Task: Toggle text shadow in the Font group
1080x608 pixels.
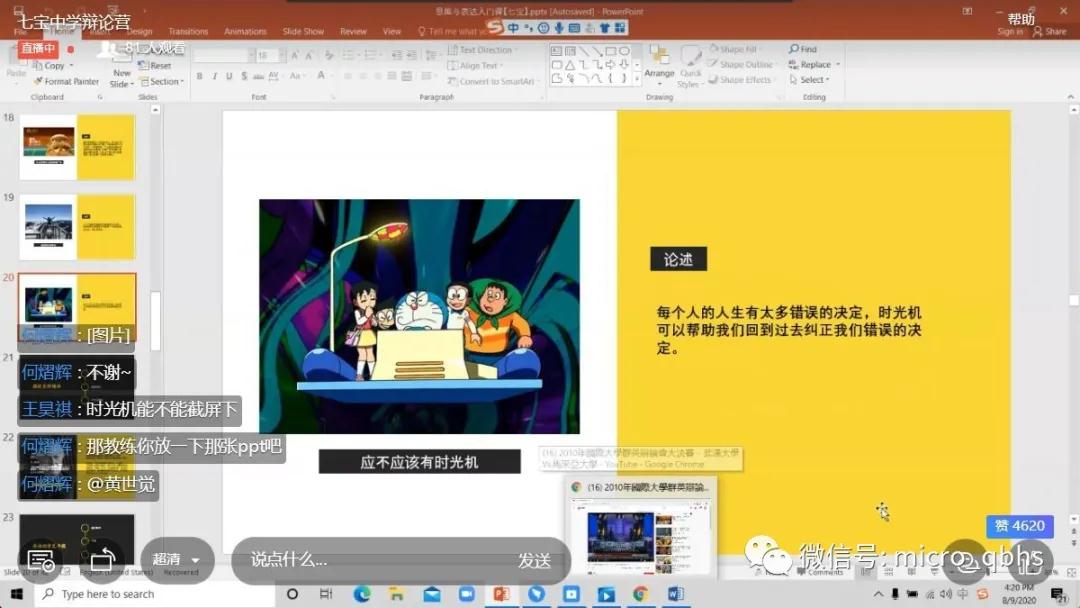Action: [244, 76]
